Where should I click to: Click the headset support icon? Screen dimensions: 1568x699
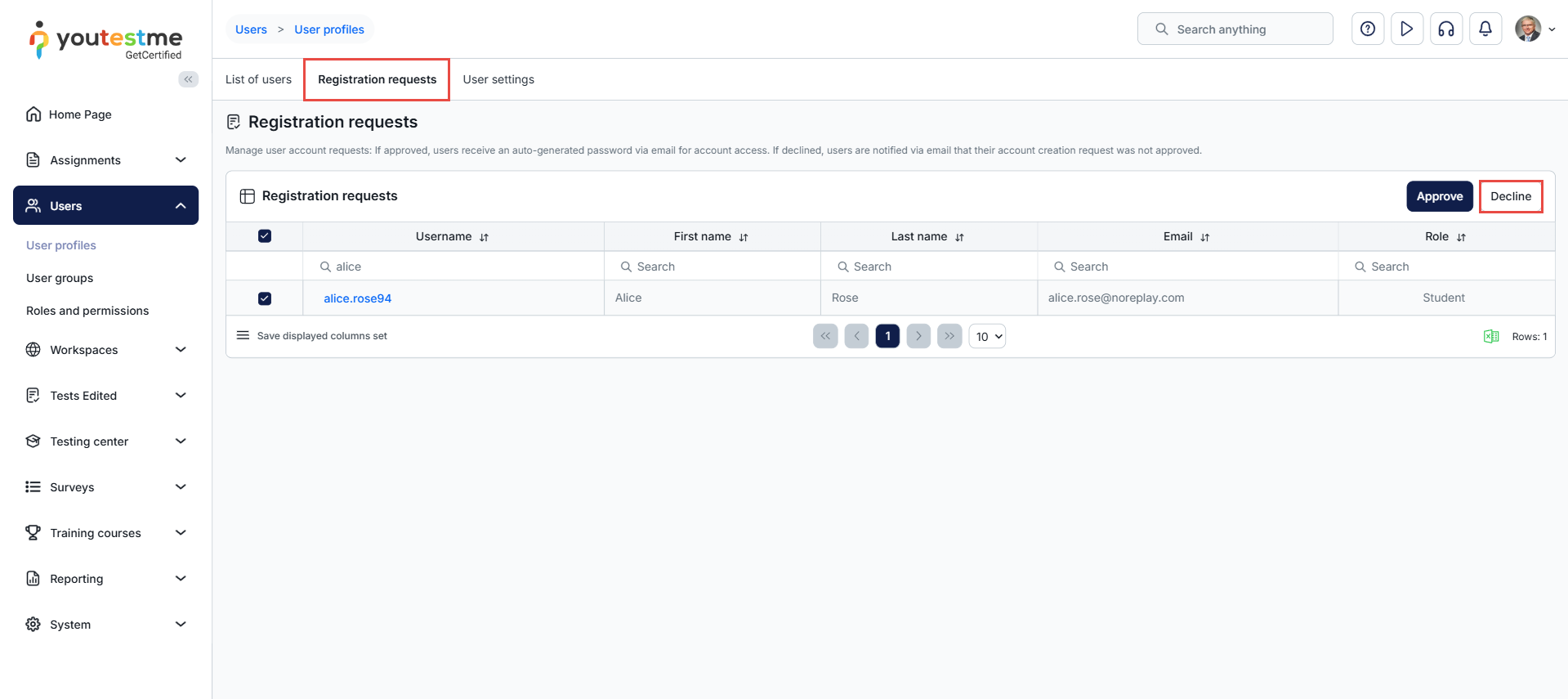(x=1445, y=29)
